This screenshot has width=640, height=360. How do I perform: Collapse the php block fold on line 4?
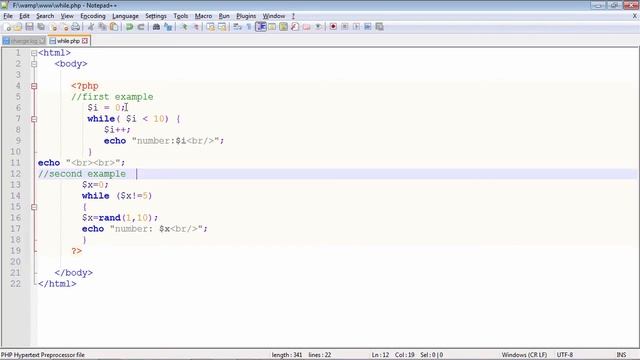coord(34,86)
